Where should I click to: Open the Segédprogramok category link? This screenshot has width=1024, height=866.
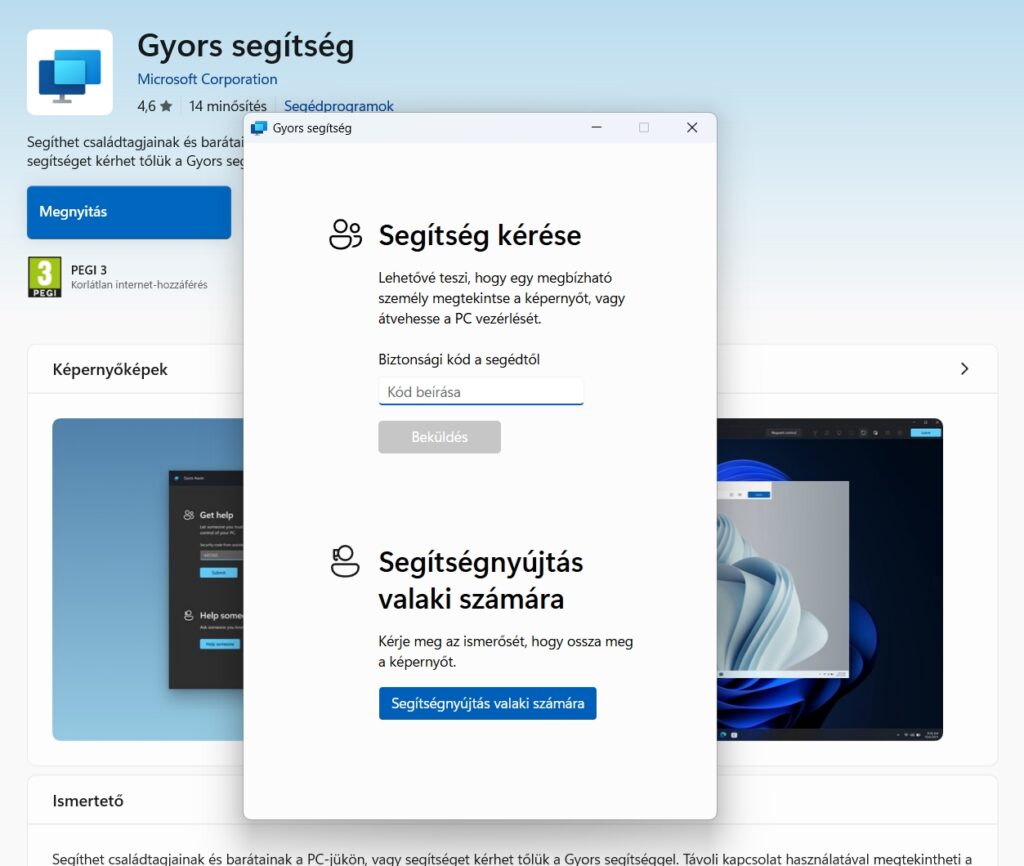(x=339, y=106)
